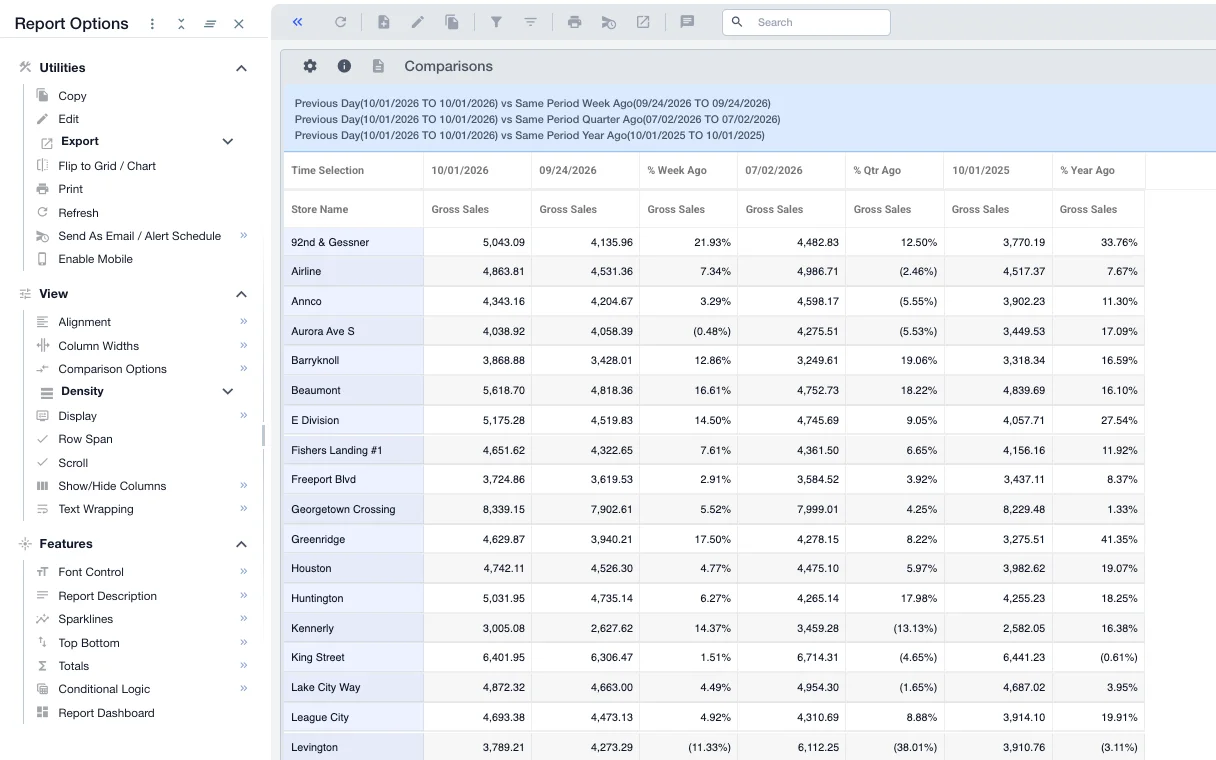Select Print in Utilities list

pos(70,189)
